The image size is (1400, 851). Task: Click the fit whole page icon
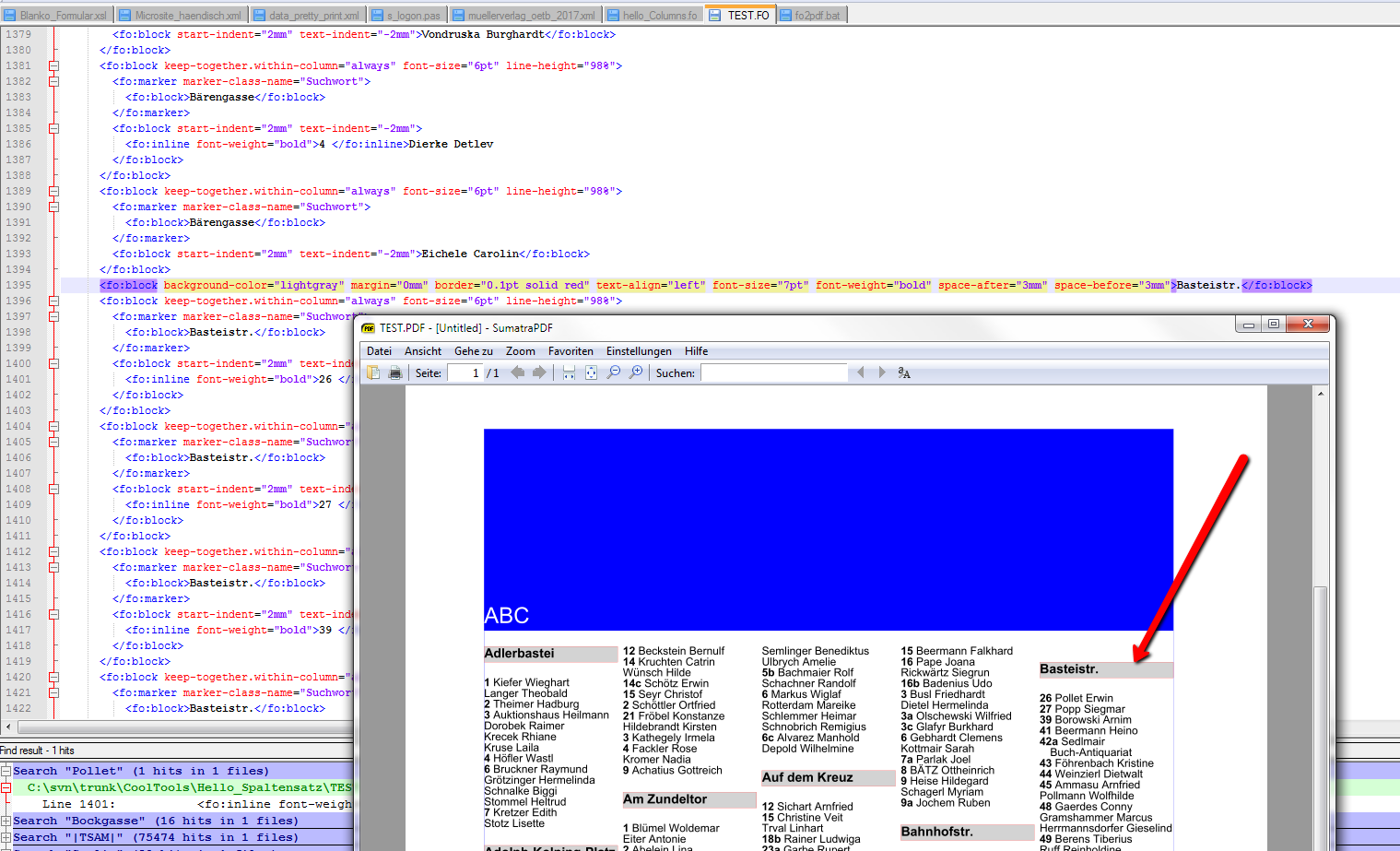[x=591, y=372]
